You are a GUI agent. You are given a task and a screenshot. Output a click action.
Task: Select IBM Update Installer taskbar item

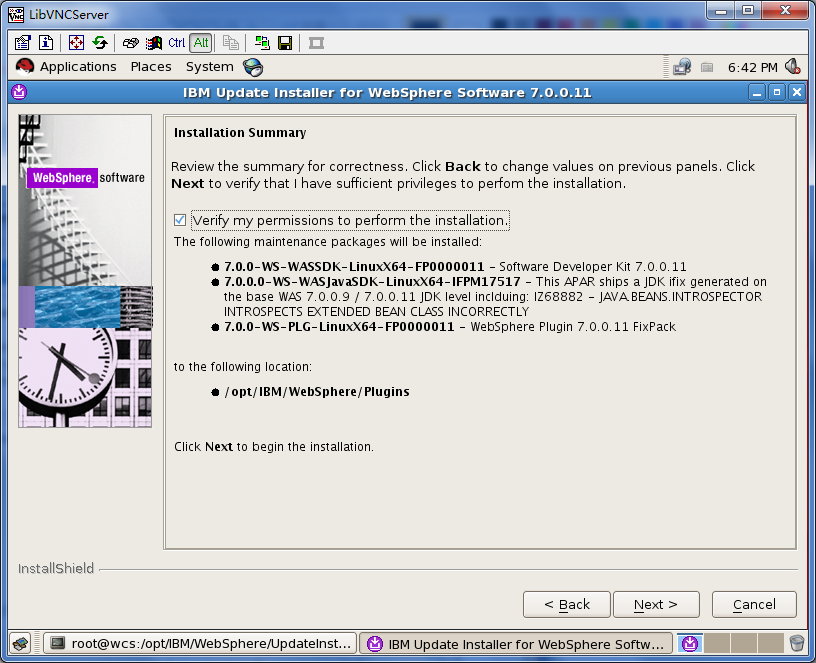(x=516, y=644)
